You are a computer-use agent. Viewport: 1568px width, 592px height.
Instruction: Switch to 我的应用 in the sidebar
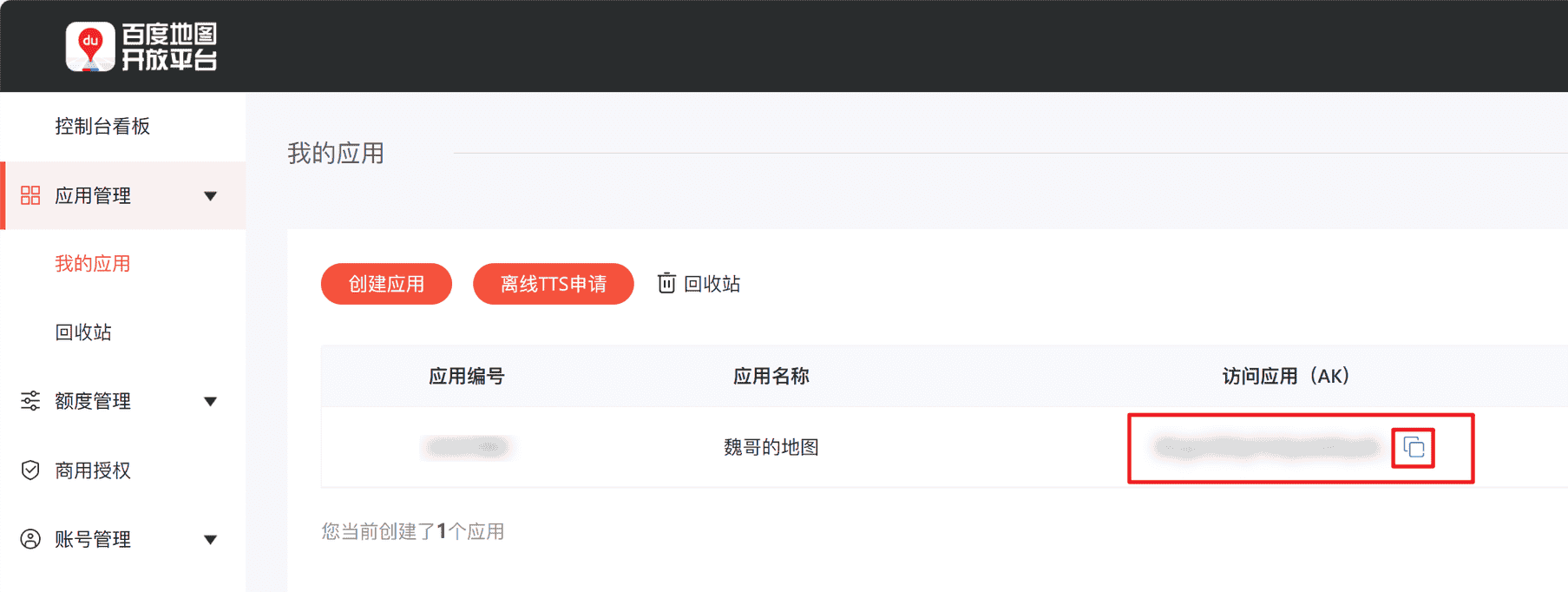[95, 263]
